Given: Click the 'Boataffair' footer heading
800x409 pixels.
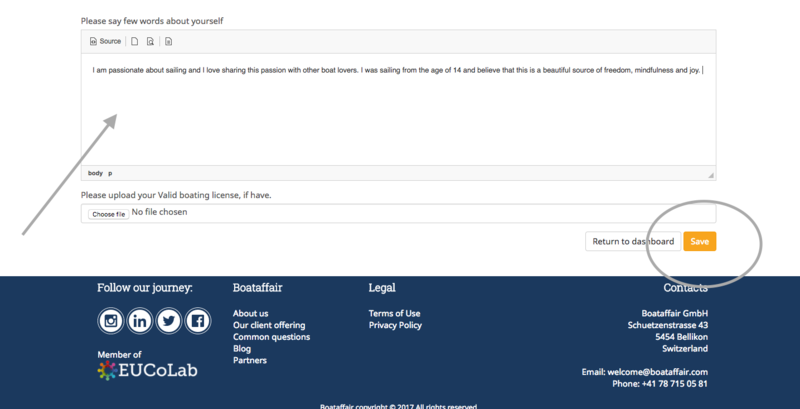Looking at the screenshot, I should click(x=258, y=288).
